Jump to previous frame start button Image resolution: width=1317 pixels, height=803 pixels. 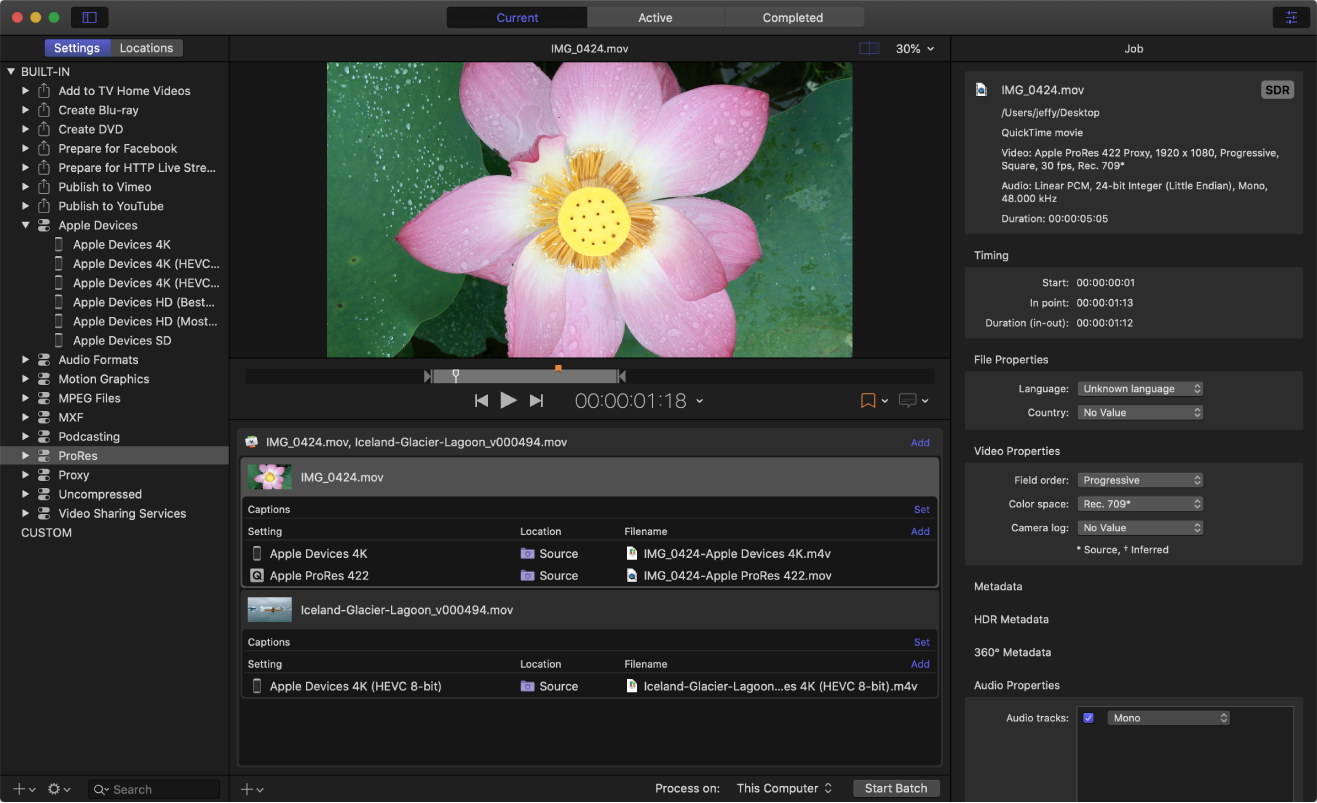pyautogui.click(x=481, y=400)
